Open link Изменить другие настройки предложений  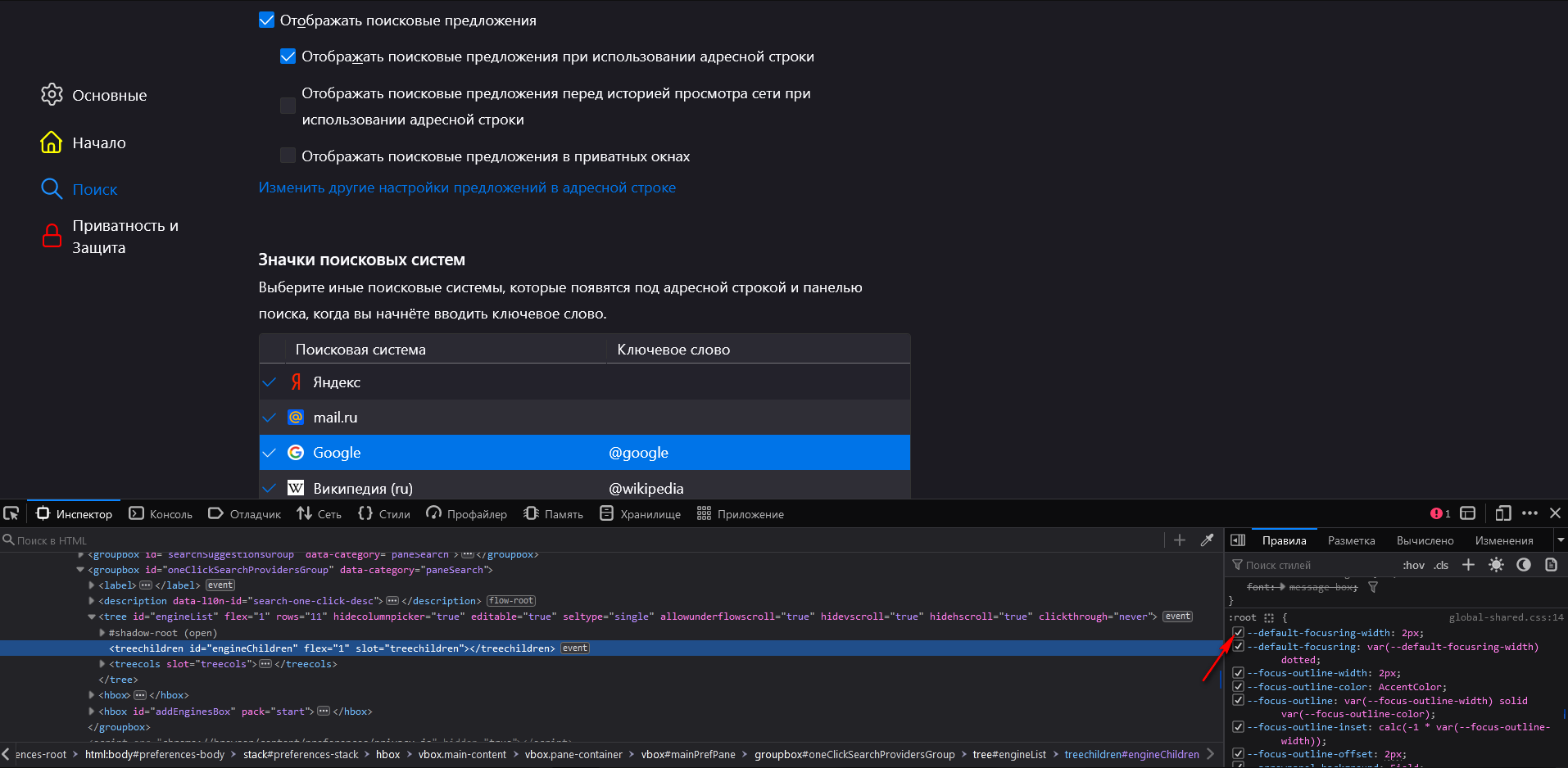pos(467,187)
